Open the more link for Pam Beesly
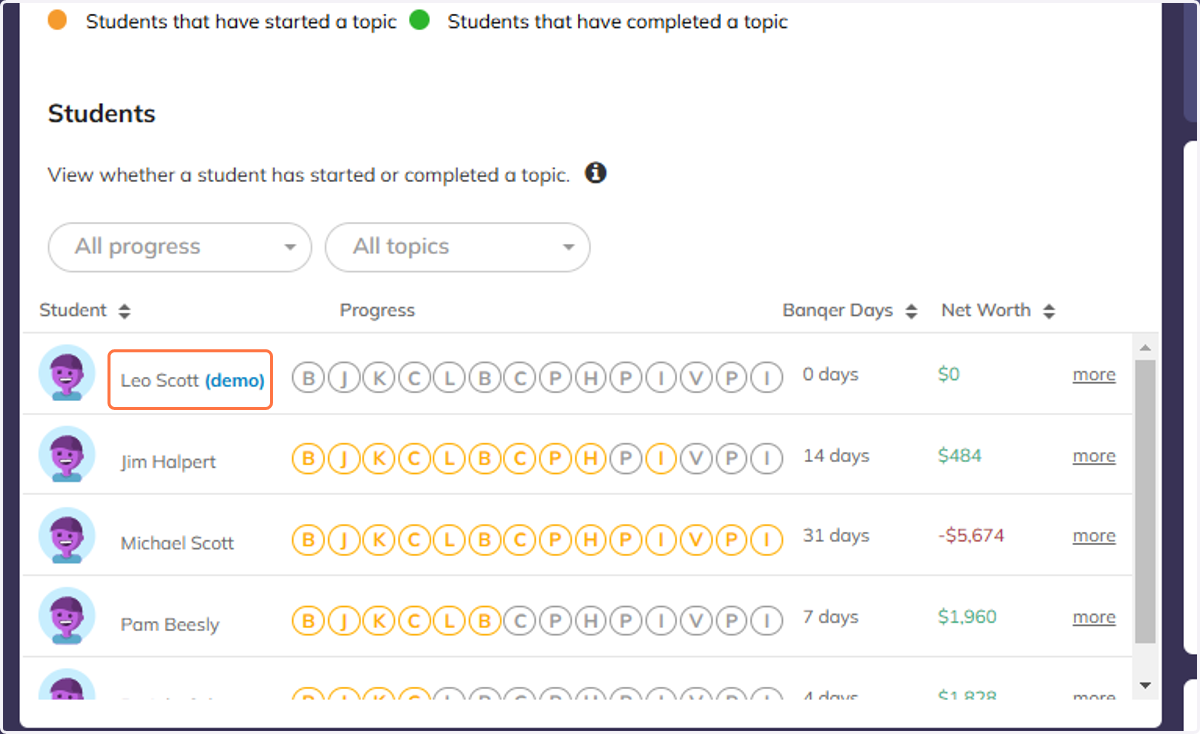This screenshot has height=734, width=1200. [x=1094, y=617]
